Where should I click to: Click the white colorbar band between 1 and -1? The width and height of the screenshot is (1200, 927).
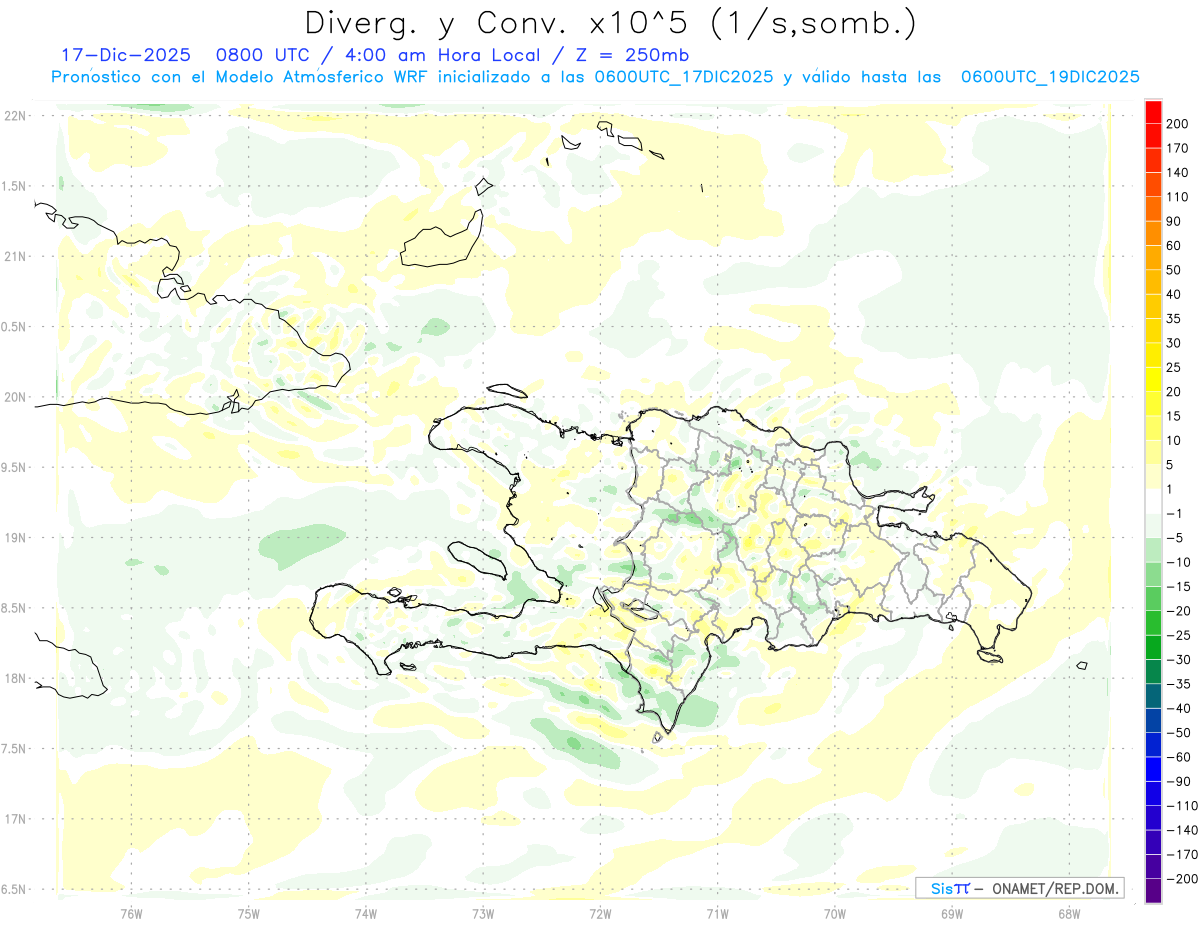1153,502
